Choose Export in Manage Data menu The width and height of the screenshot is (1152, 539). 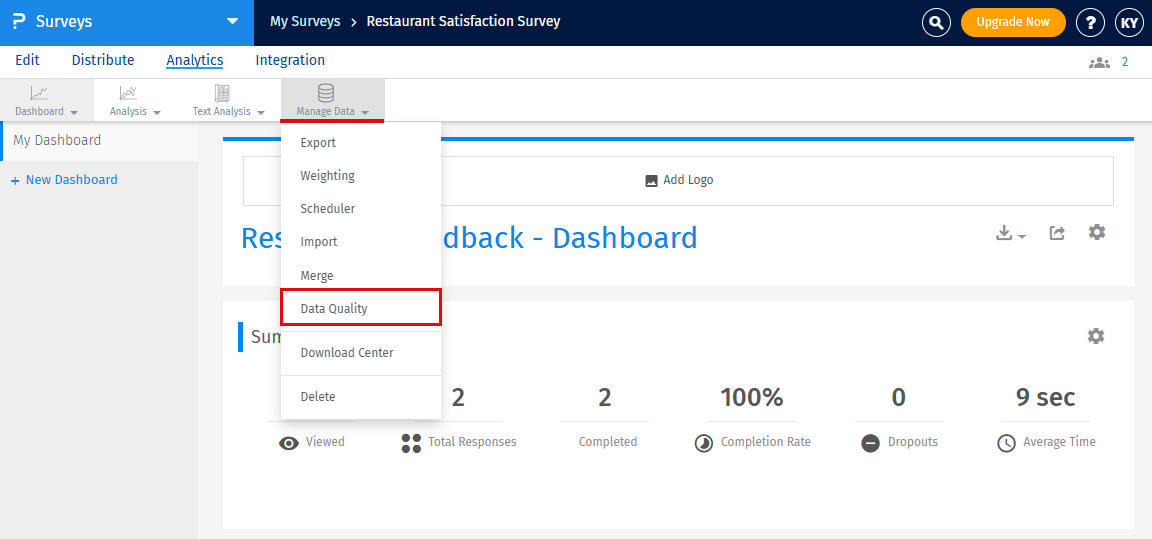tap(318, 142)
